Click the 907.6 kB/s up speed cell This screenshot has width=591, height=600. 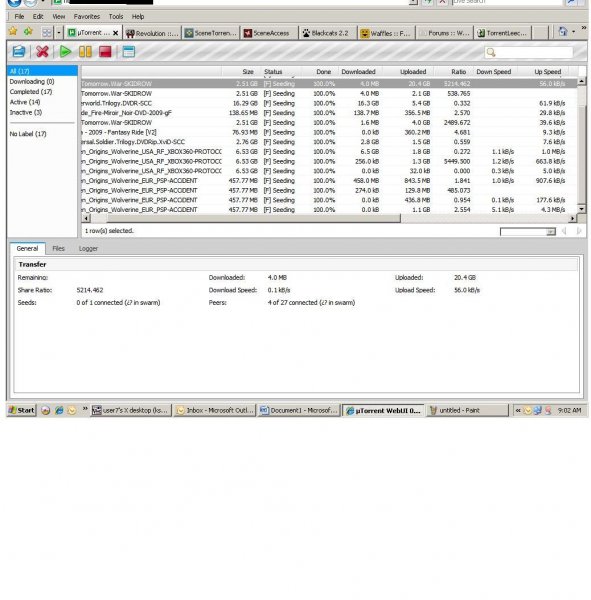pos(550,181)
